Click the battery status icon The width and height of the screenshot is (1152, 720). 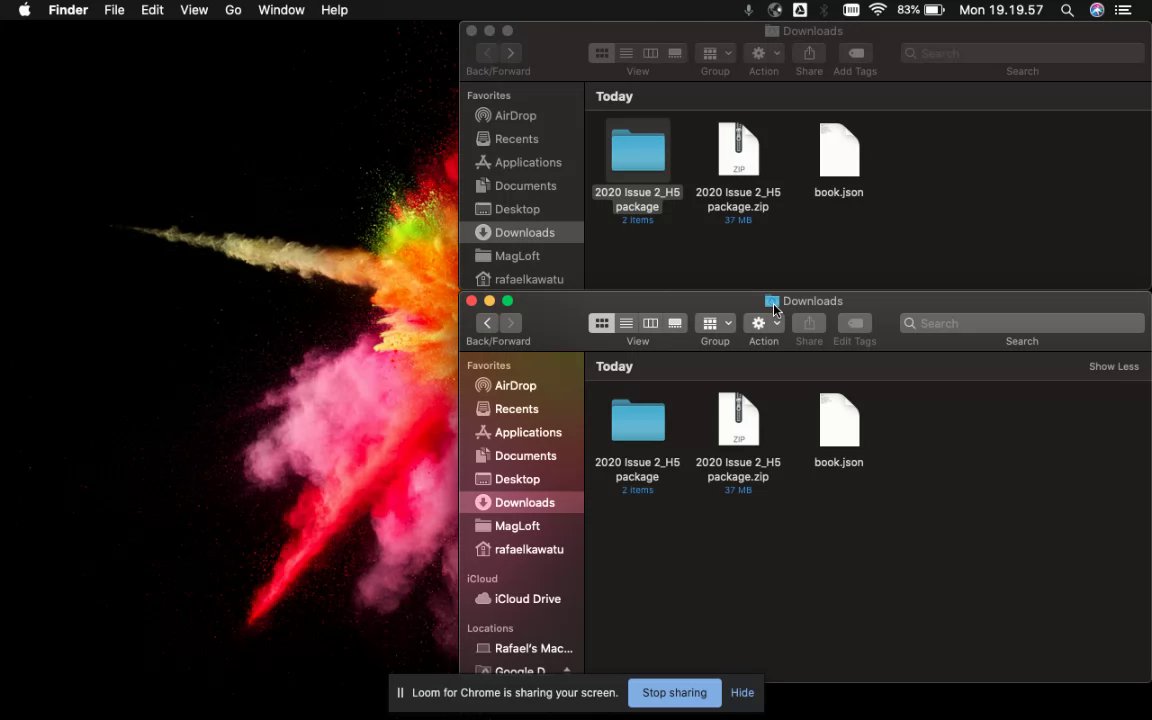[x=934, y=10]
